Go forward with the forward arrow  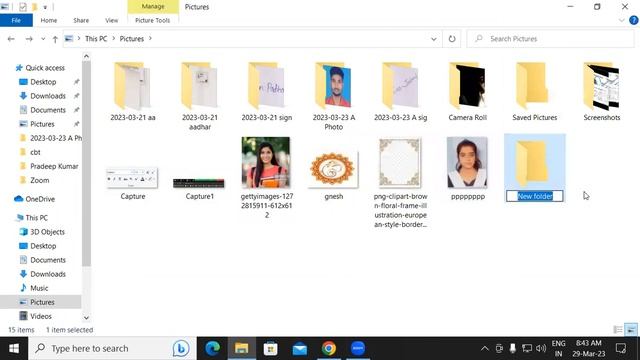(x=29, y=39)
